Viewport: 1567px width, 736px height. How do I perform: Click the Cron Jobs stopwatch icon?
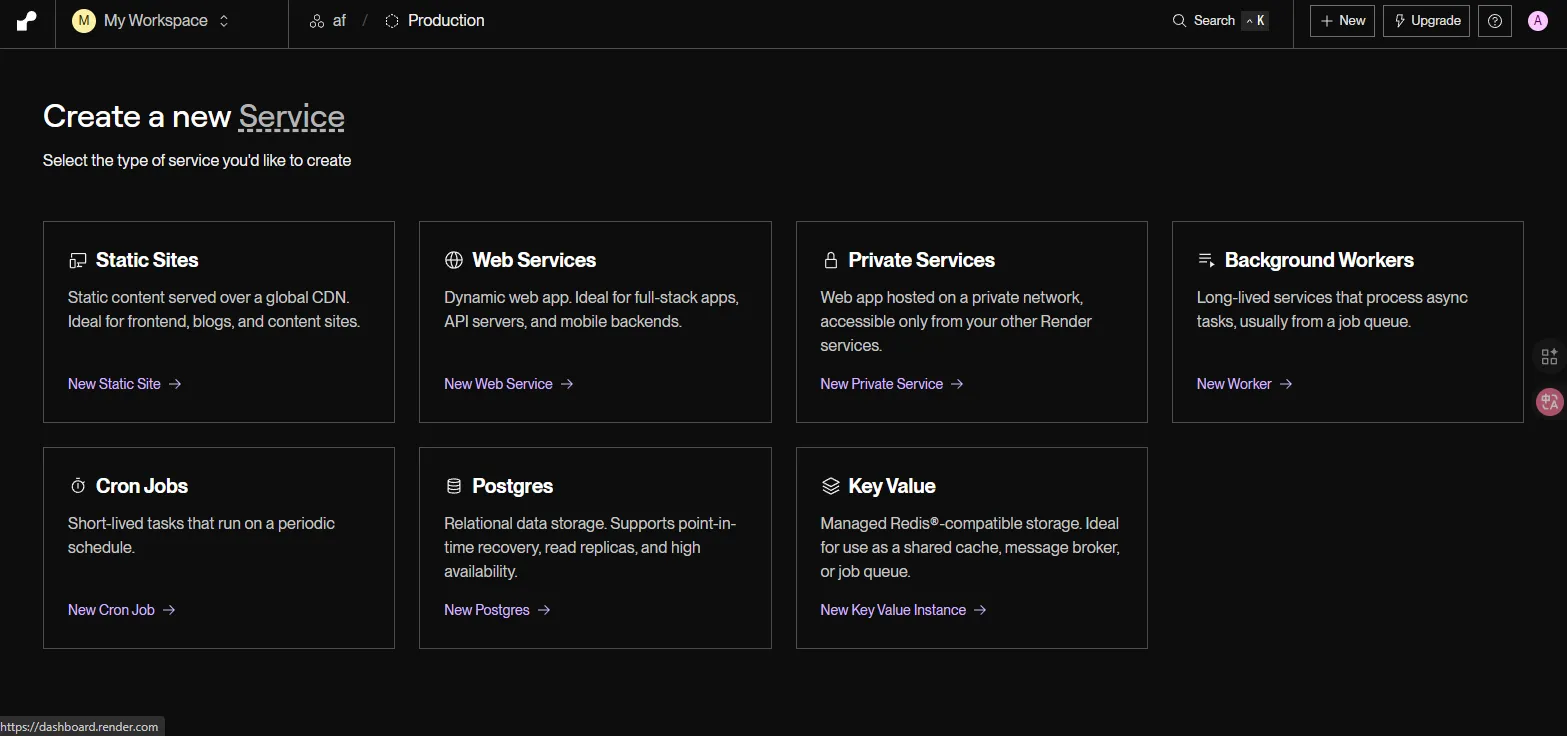click(78, 487)
